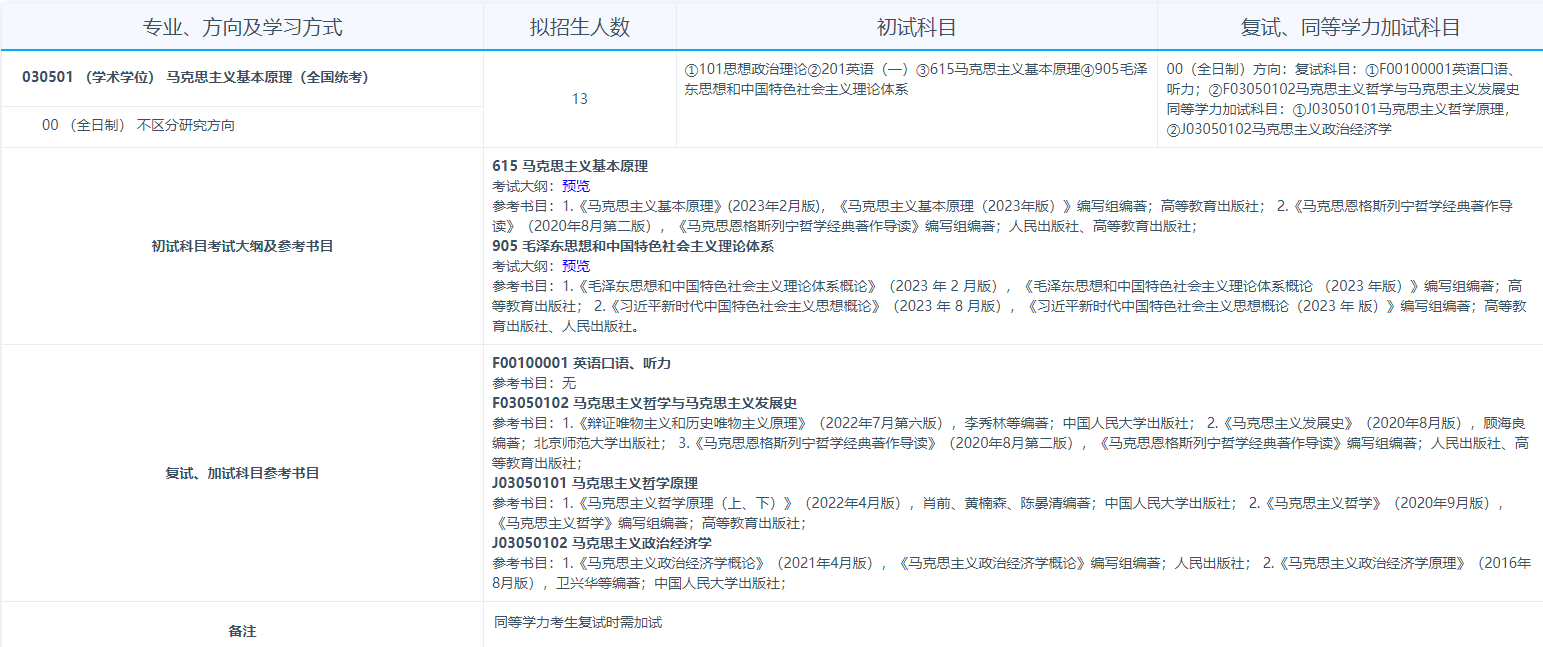The height and width of the screenshot is (647, 1543).
Task: Select the 00 (全日制) 不区分研究方向 row
Action: [x=139, y=126]
